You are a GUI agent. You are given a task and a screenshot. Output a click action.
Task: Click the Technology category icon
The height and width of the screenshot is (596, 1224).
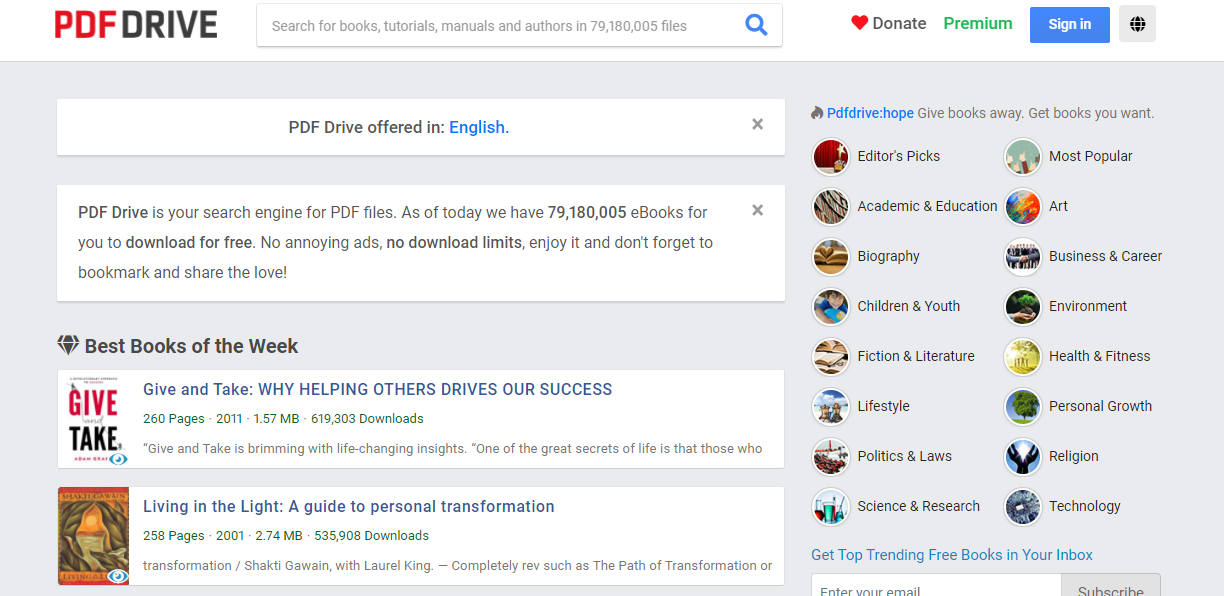coord(1023,506)
